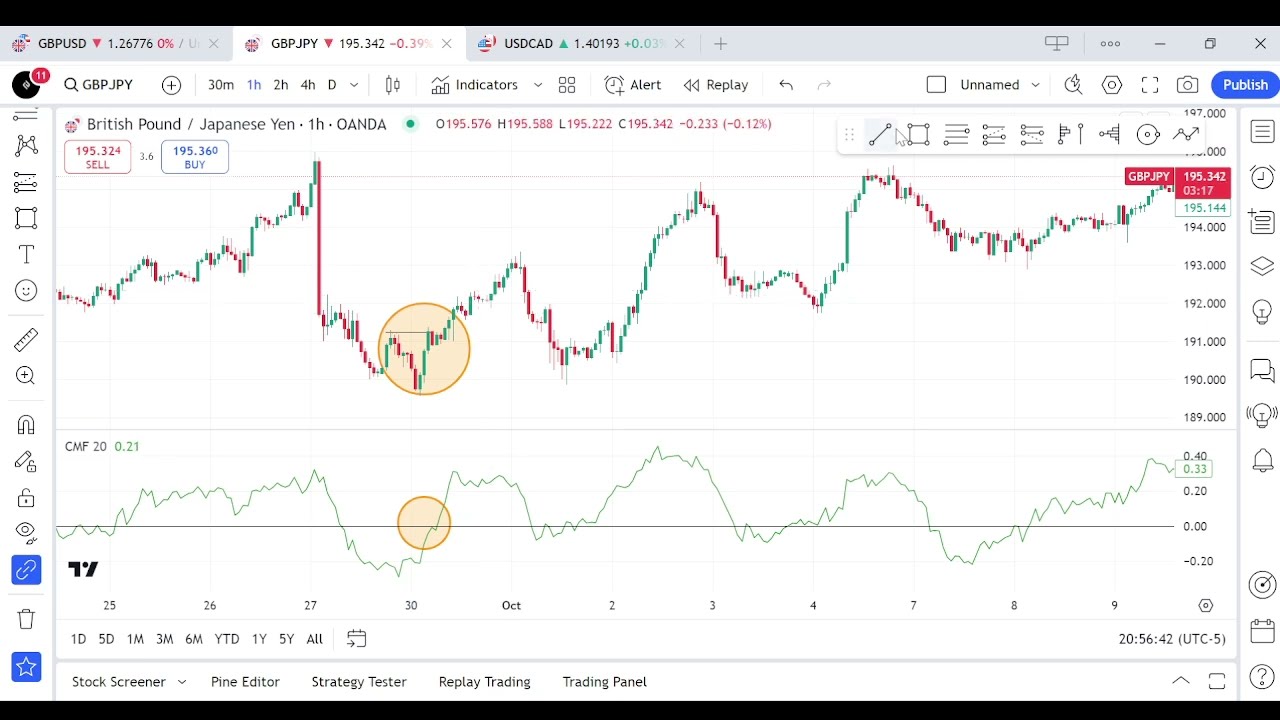Toggle the drawing sync link icon

tap(26, 570)
